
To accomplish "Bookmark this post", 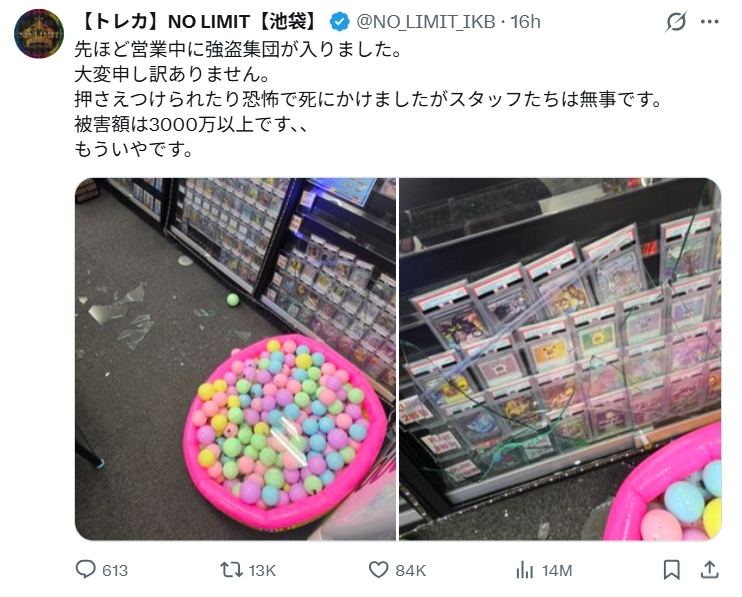I will (x=671, y=570).
